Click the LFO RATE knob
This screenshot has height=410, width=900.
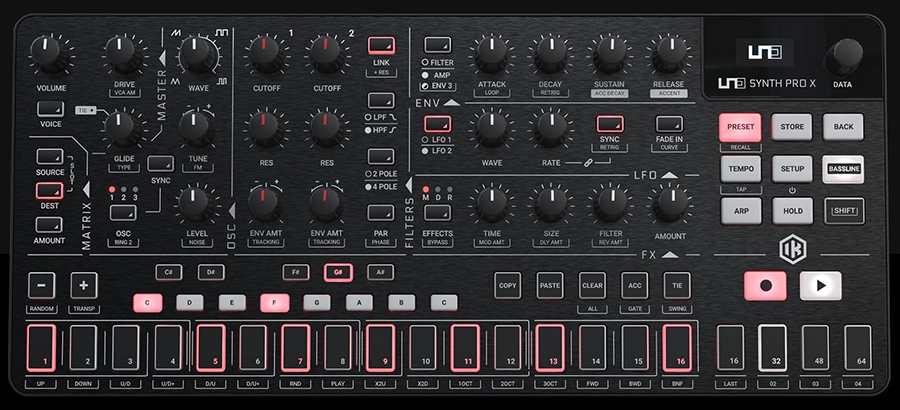click(x=552, y=128)
